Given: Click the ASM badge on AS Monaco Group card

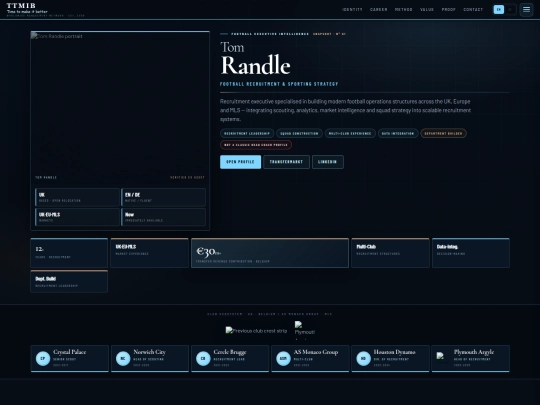Looking at the screenshot, I should coord(283,359).
